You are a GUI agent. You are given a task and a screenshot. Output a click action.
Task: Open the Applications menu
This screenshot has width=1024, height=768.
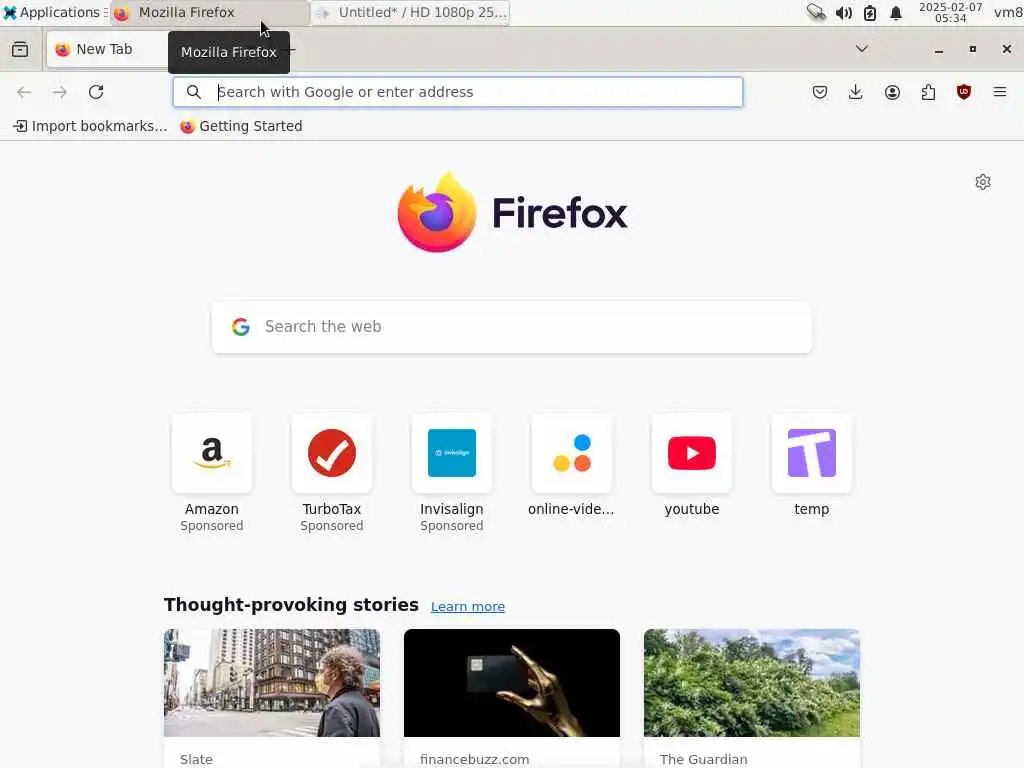coord(54,12)
